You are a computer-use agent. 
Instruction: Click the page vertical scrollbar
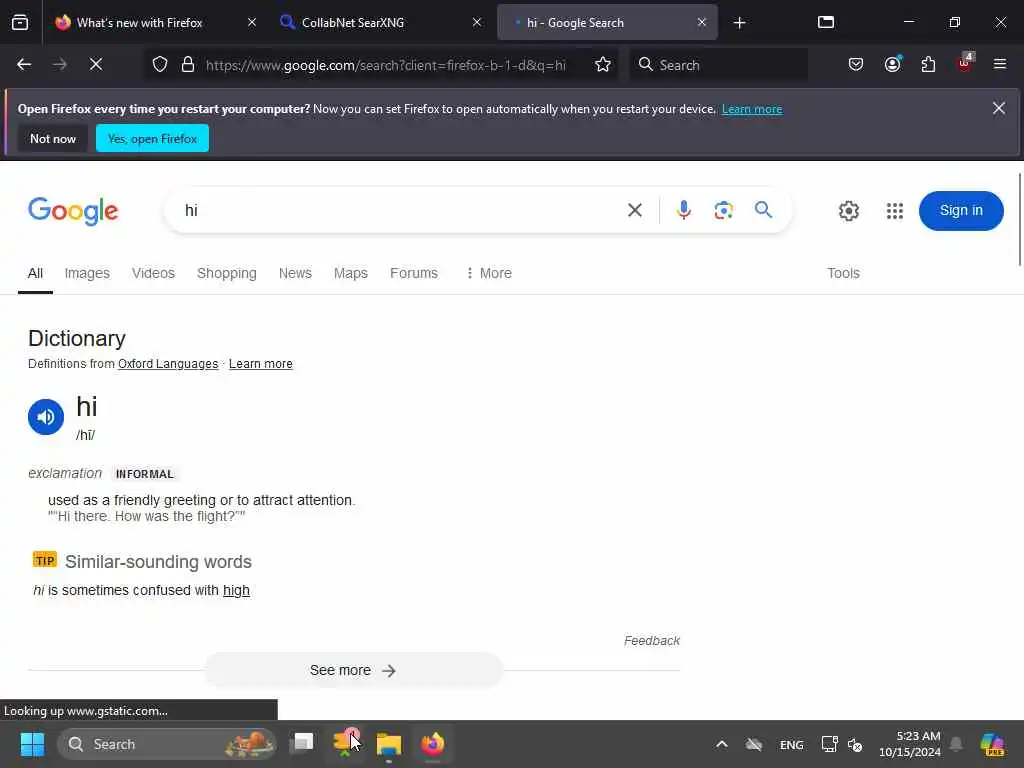(1019, 219)
